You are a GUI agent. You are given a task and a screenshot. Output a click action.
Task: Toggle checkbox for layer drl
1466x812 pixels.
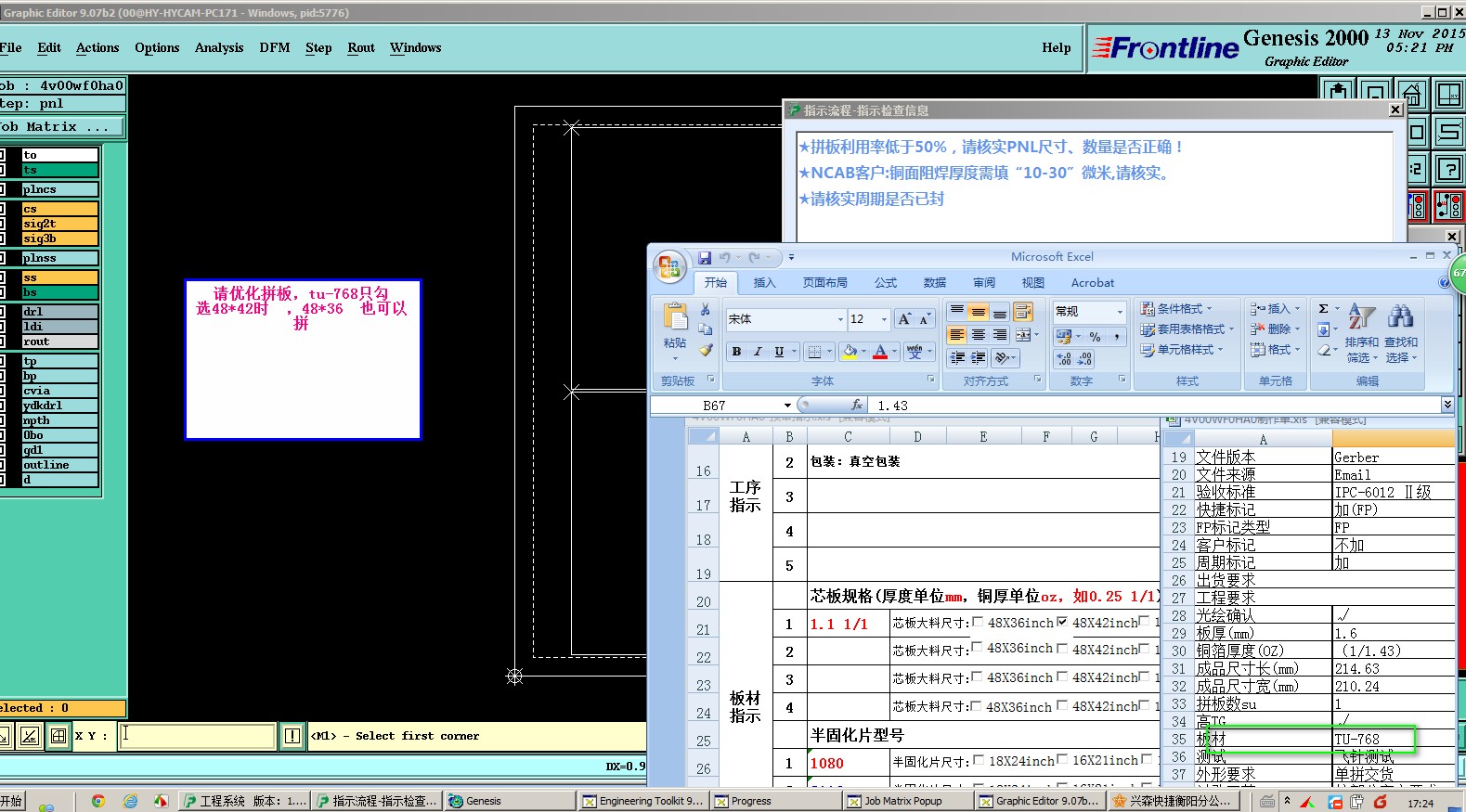coord(3,312)
